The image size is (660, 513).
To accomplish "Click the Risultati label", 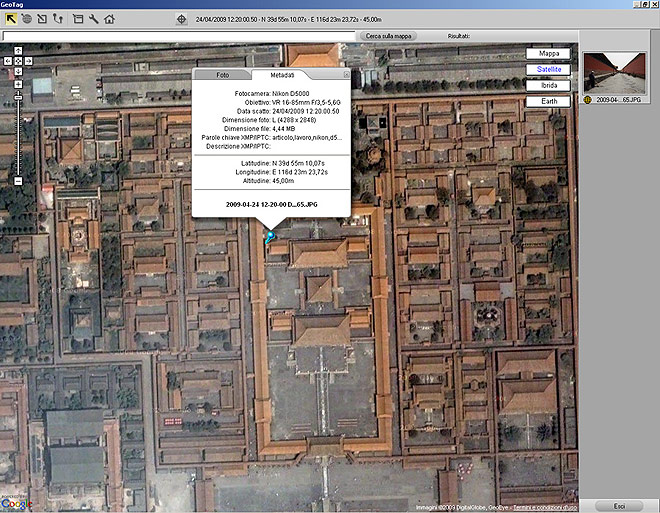I will tap(458, 36).
